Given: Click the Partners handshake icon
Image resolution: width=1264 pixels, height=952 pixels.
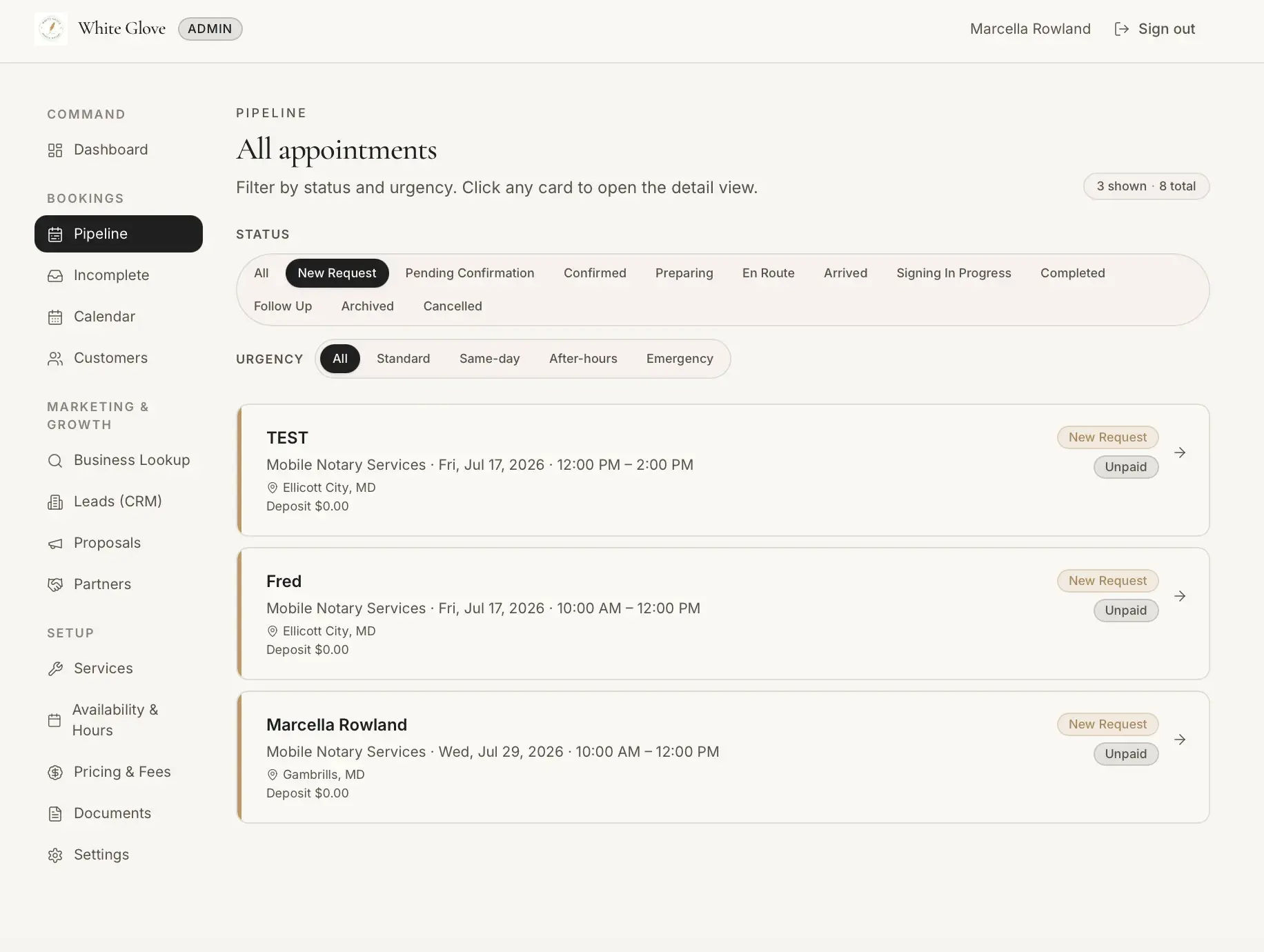Looking at the screenshot, I should [x=55, y=585].
